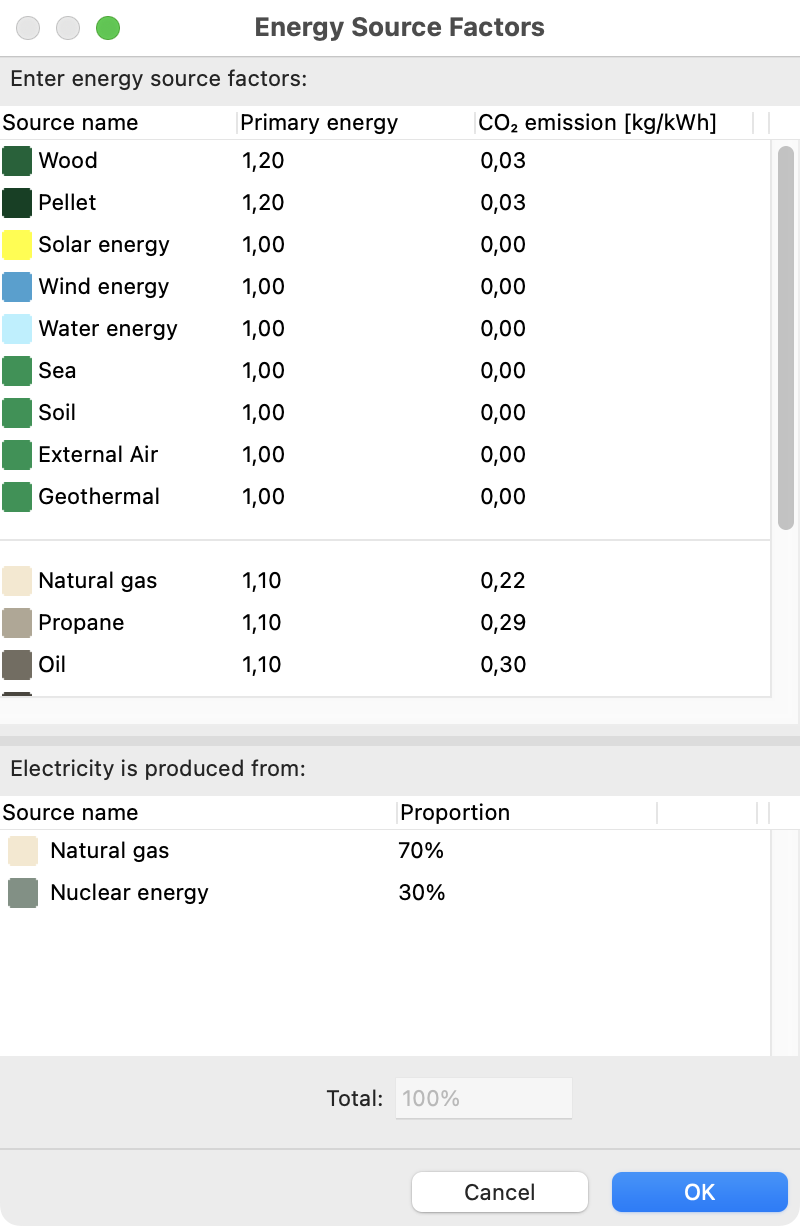Click the source factors list scrollbar
The width and height of the screenshot is (800, 1226).
[x=786, y=338]
